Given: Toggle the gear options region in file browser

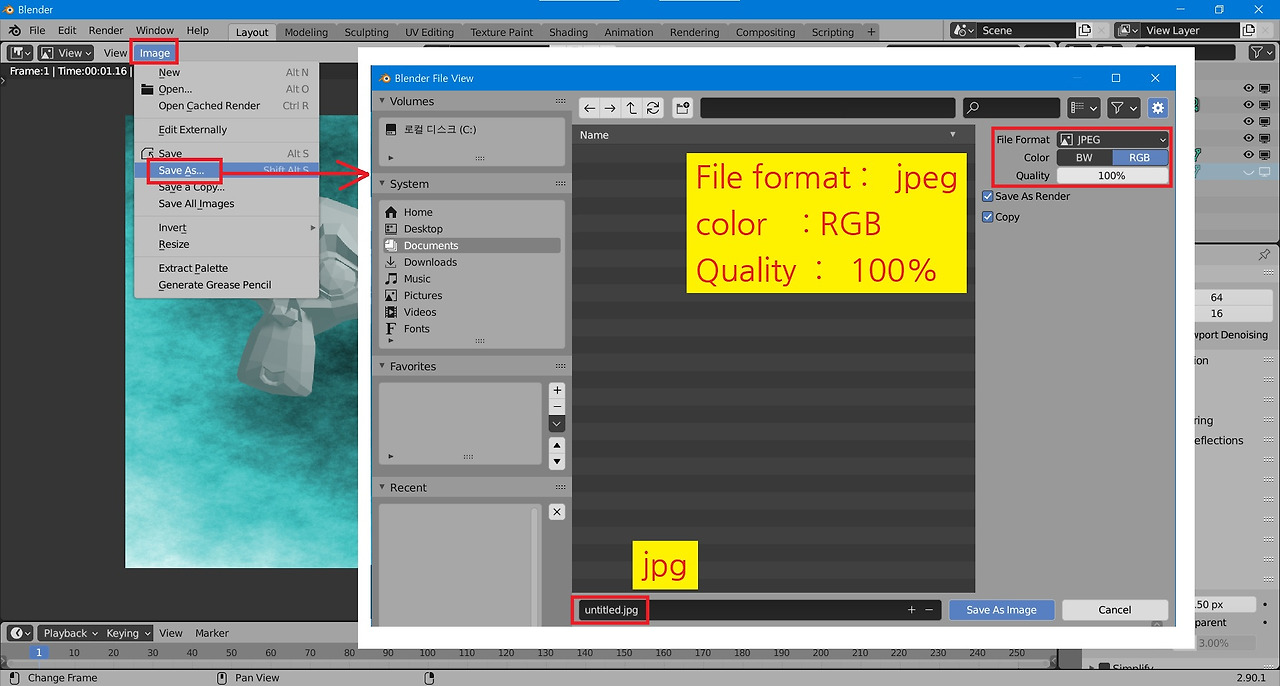Looking at the screenshot, I should click(1158, 108).
